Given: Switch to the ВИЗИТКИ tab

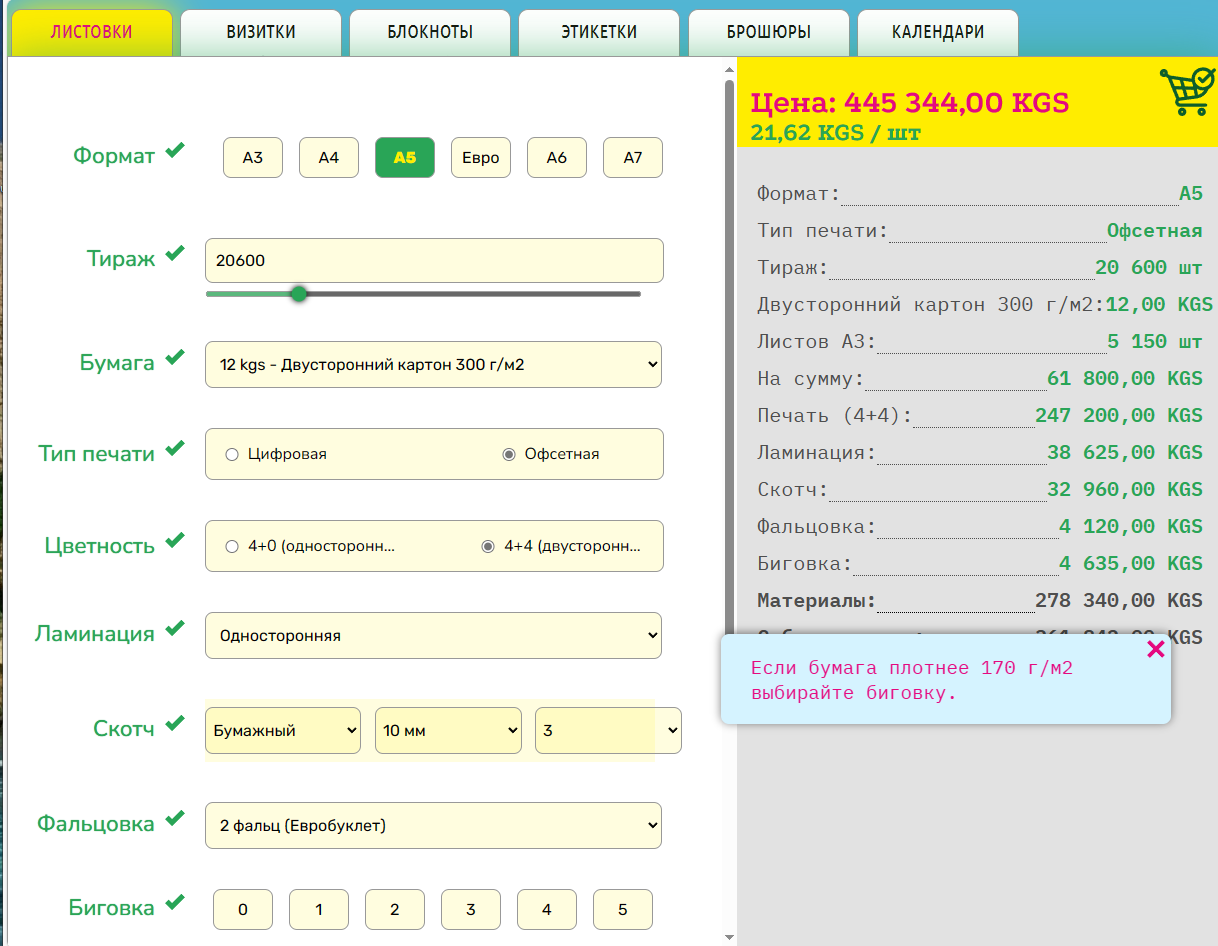Looking at the screenshot, I should [x=261, y=32].
